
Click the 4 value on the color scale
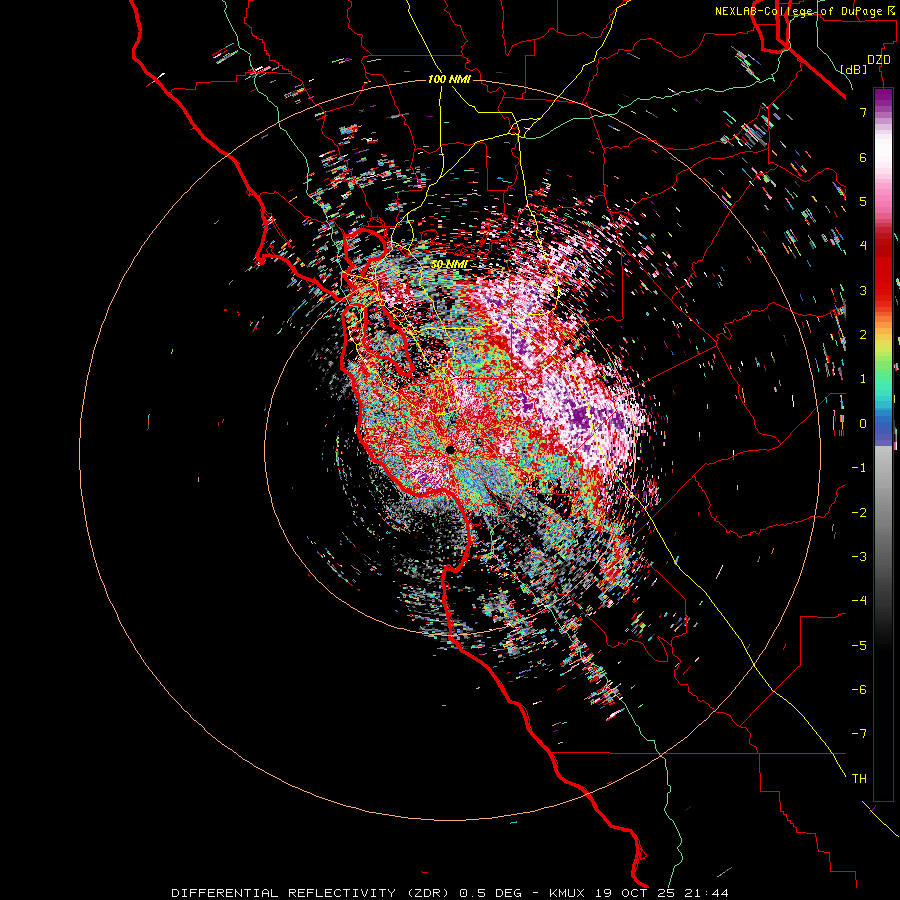(863, 246)
